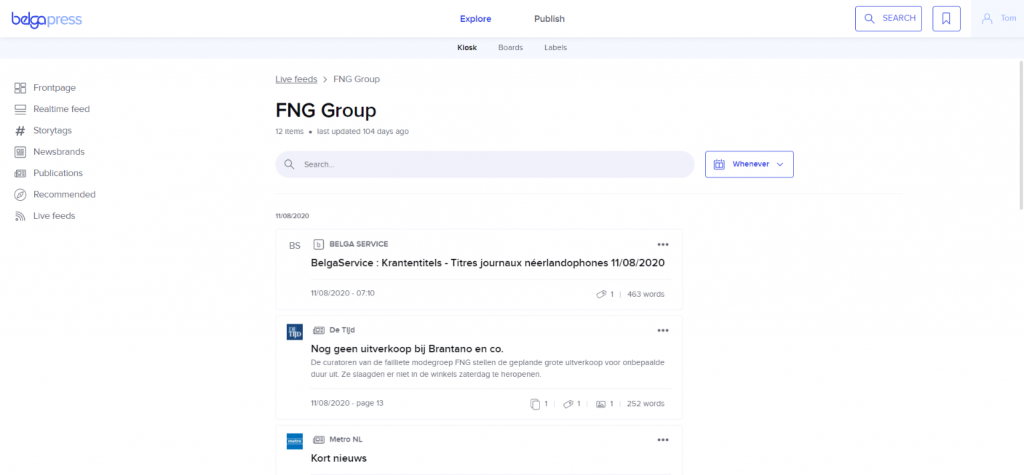Click the Realtime feed sidebar icon
The width and height of the screenshot is (1024, 475).
click(20, 109)
